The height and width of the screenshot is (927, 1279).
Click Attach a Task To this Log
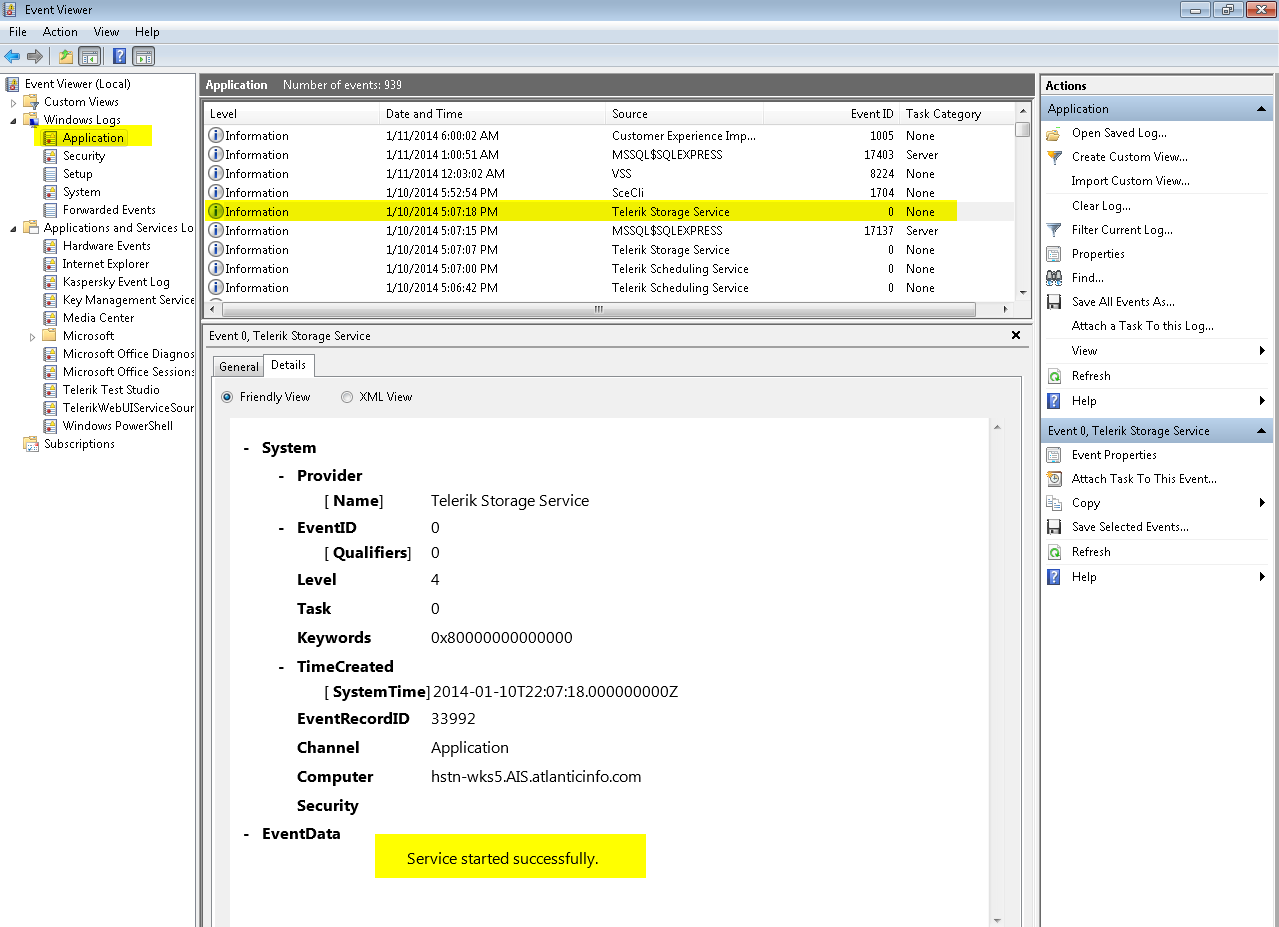point(1142,326)
